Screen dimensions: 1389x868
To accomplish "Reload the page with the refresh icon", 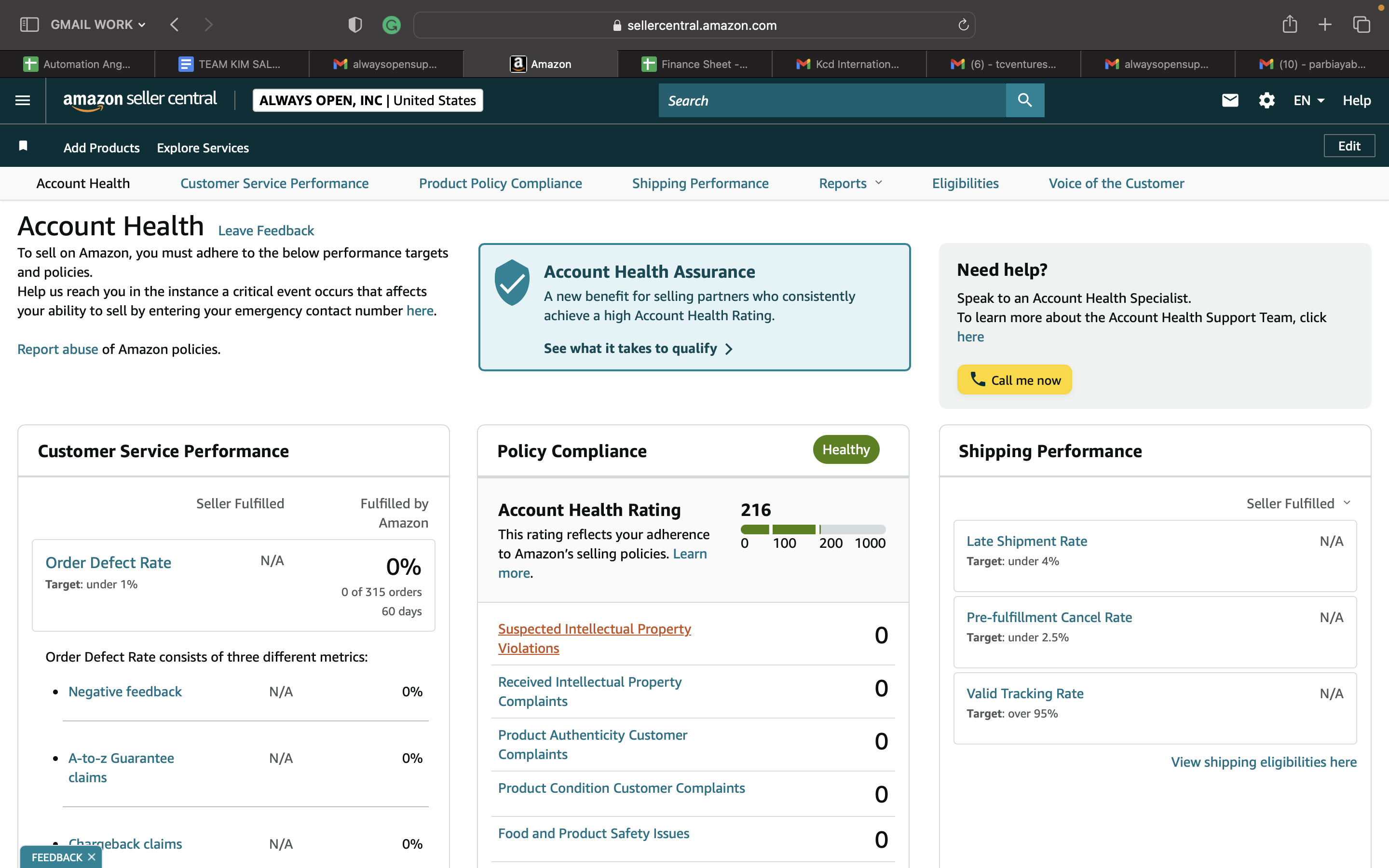I will coord(963,25).
